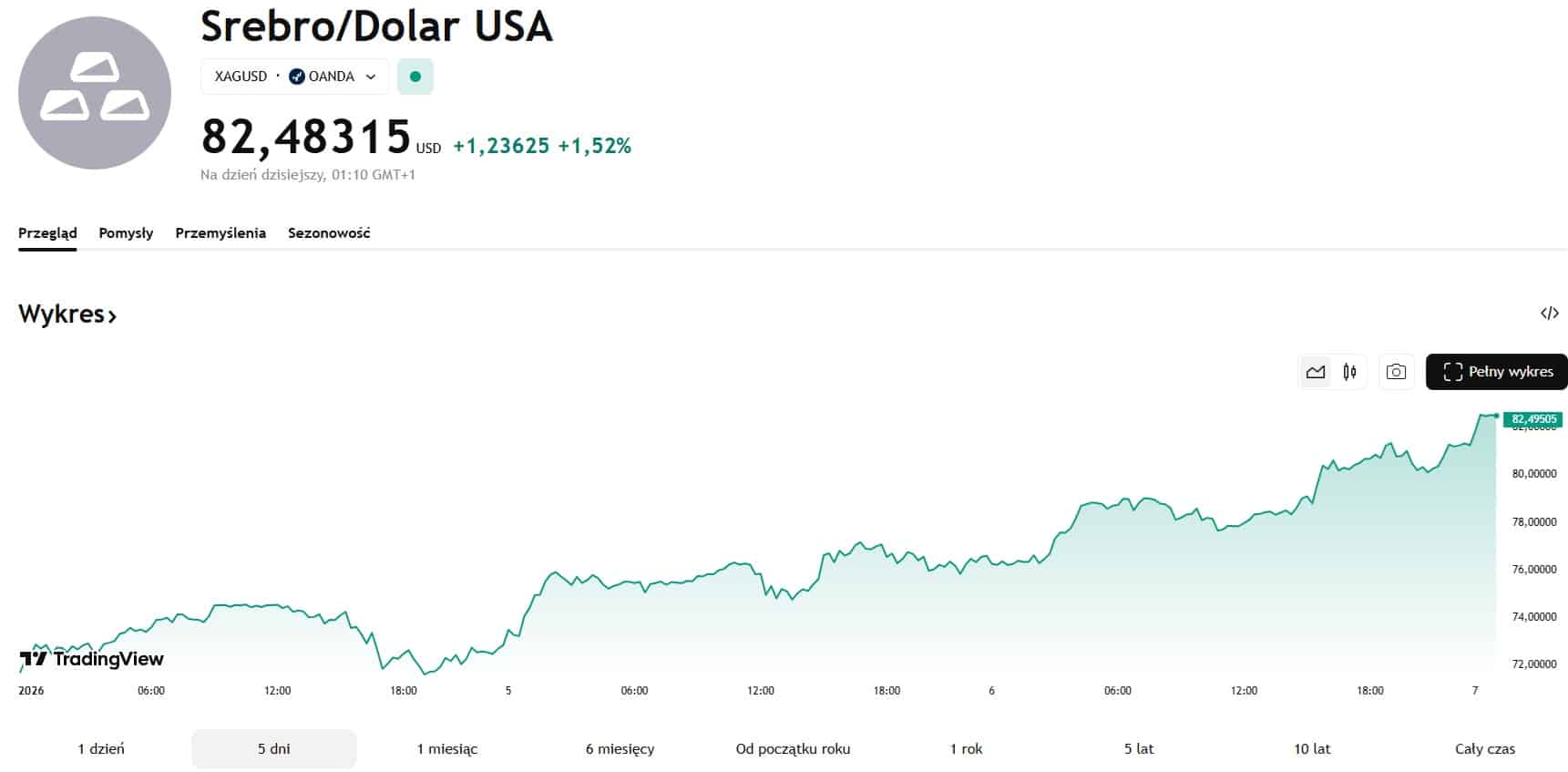This screenshot has height=772, width=1568.
Task: Select the 1 dzień time range
Action: 101,749
